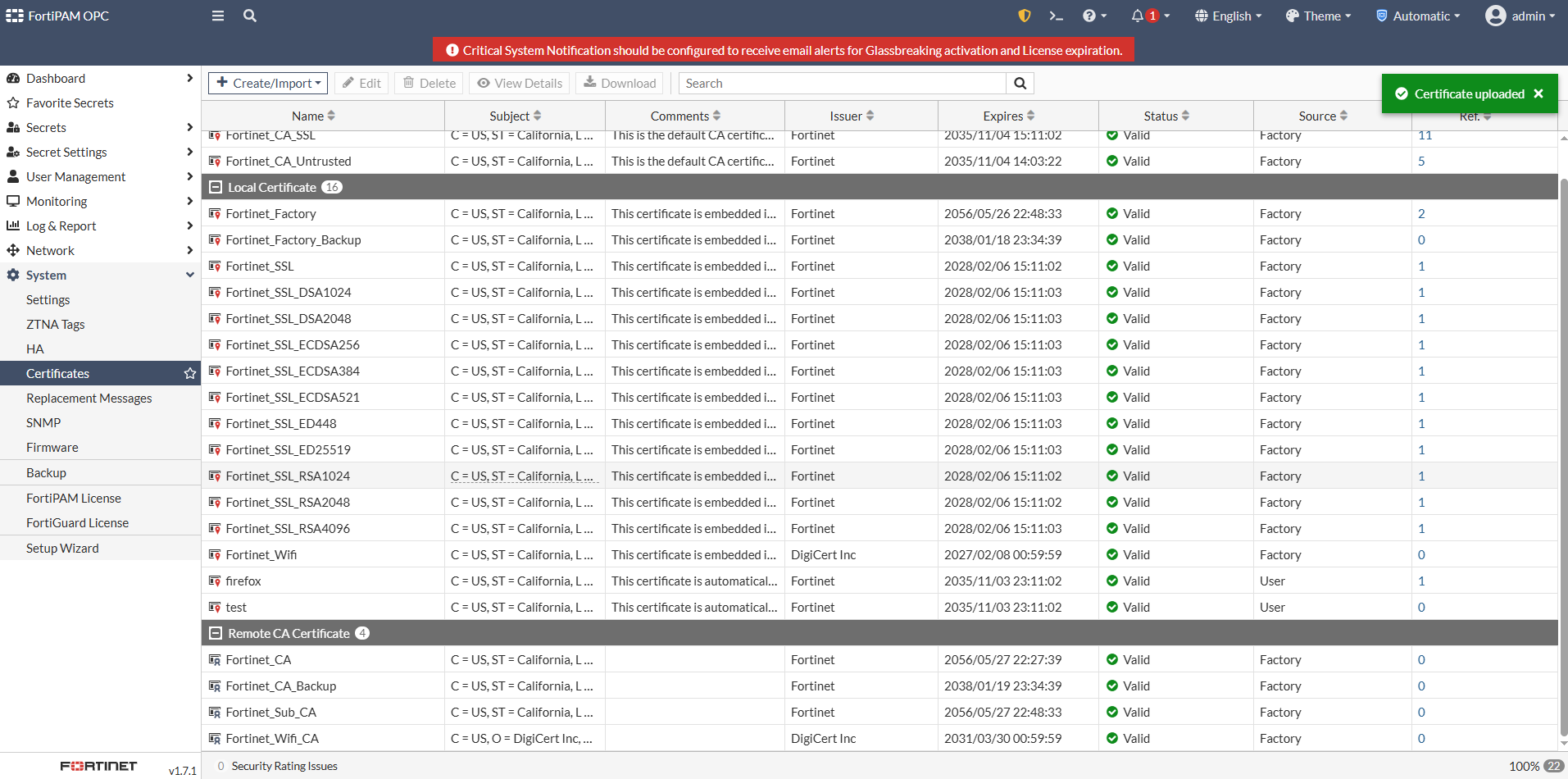
Task: Sort table by Subject column arrows
Action: [537, 116]
